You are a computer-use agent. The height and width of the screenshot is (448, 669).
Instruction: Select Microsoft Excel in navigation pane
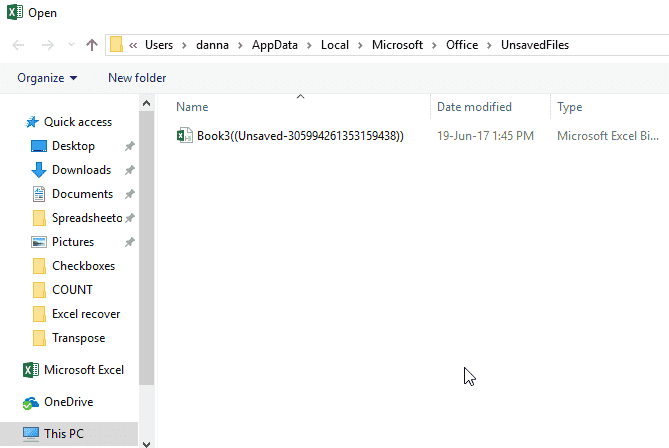pos(84,370)
